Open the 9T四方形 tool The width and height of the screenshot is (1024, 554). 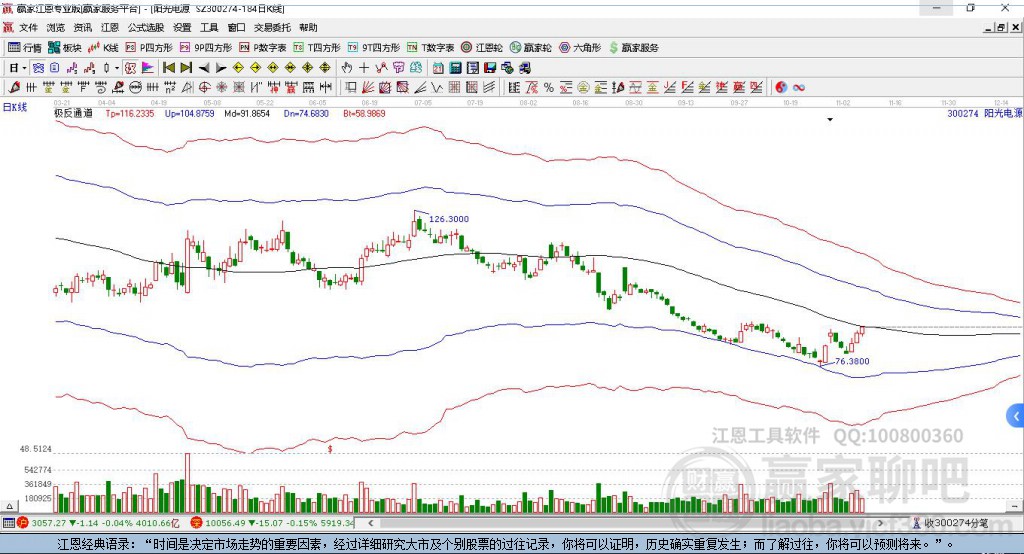click(x=374, y=48)
